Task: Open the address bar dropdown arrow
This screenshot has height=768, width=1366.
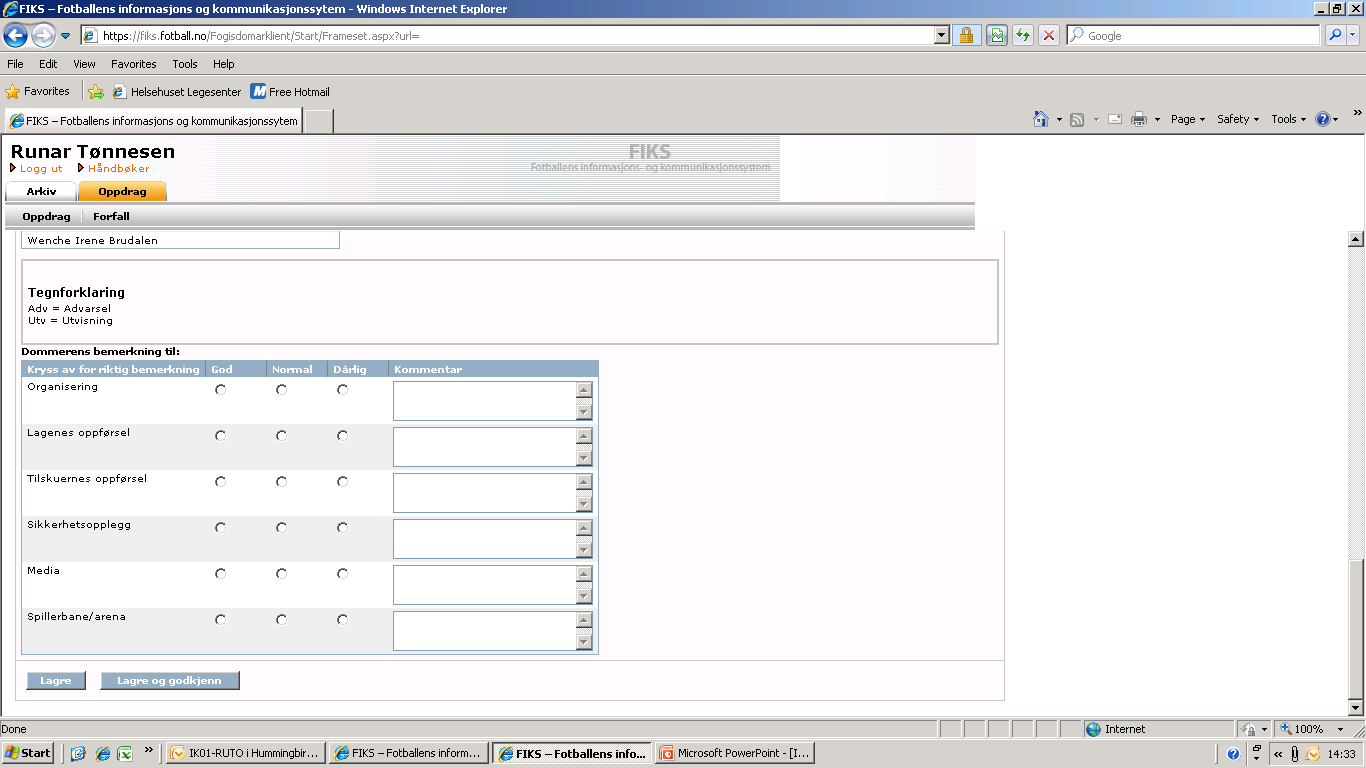Action: [x=941, y=35]
